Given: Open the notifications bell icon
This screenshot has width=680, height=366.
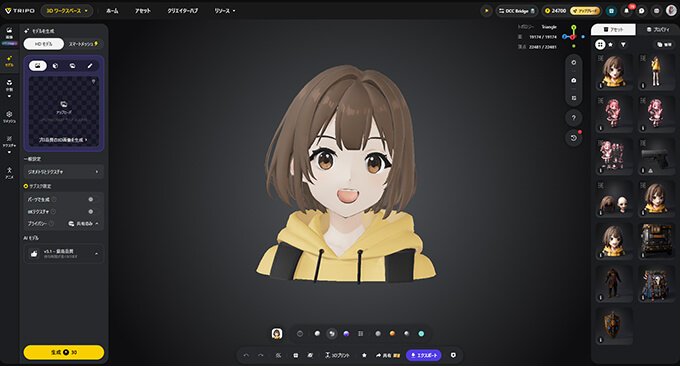Looking at the screenshot, I should (x=627, y=11).
